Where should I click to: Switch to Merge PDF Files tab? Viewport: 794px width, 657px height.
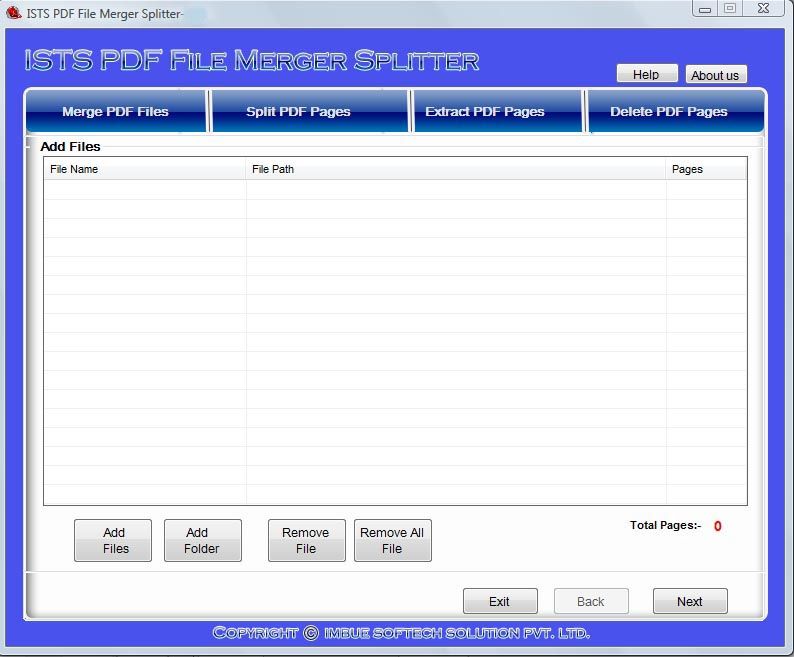coord(115,111)
